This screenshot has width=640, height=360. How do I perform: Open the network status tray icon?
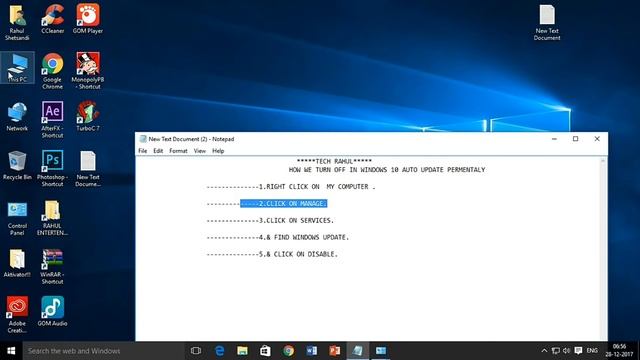coord(556,351)
